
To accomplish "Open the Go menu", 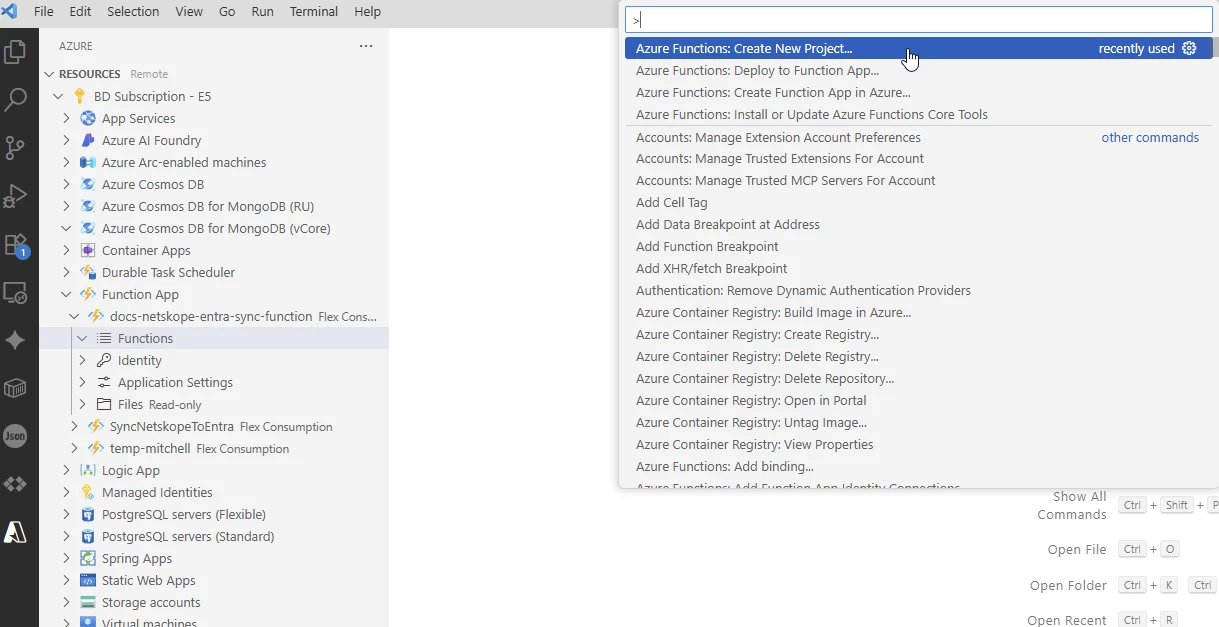I will 227,11.
